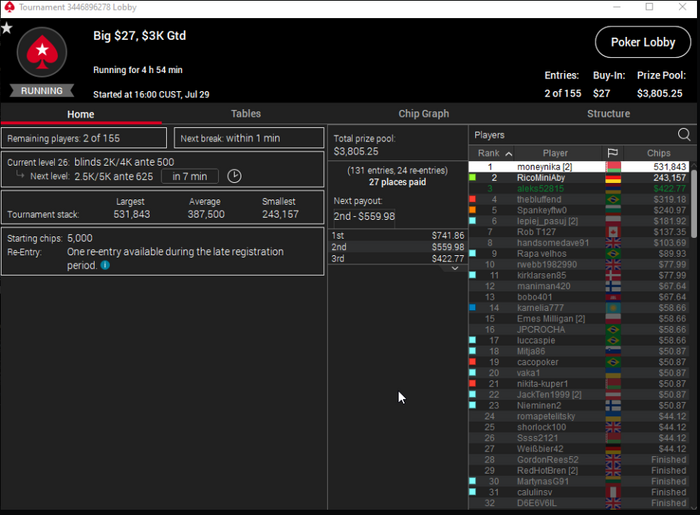Select player calulinsv row
Viewport: 700px width, 515px height.
(x=579, y=492)
